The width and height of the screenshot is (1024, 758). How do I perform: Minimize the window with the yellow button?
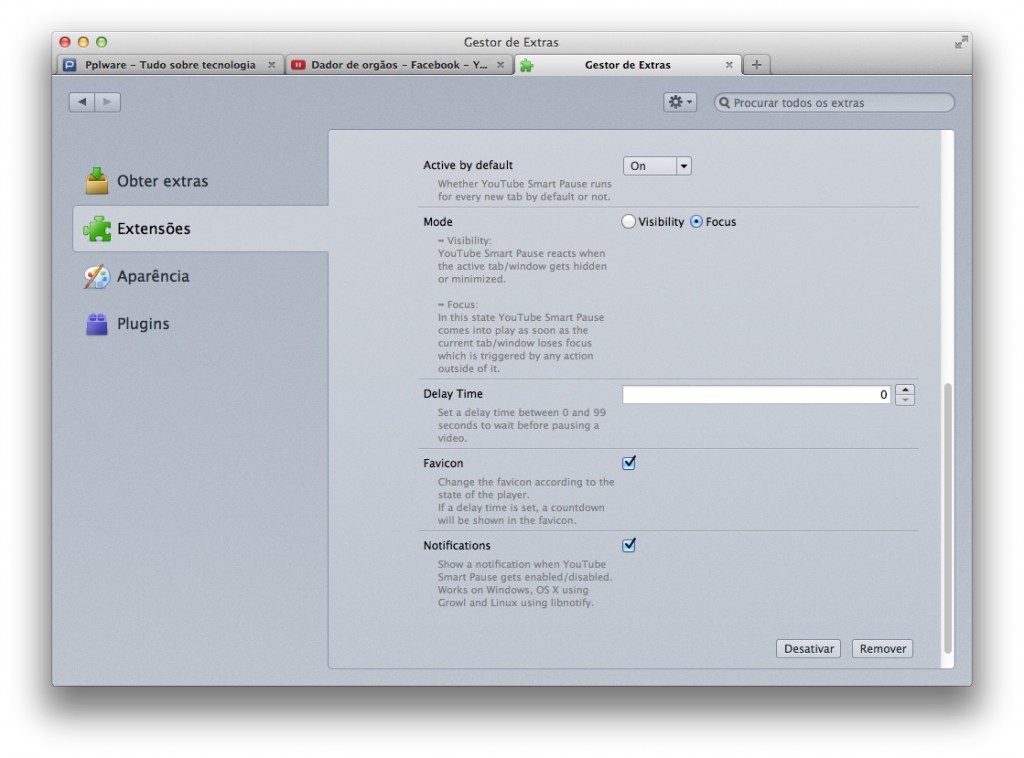pos(83,42)
